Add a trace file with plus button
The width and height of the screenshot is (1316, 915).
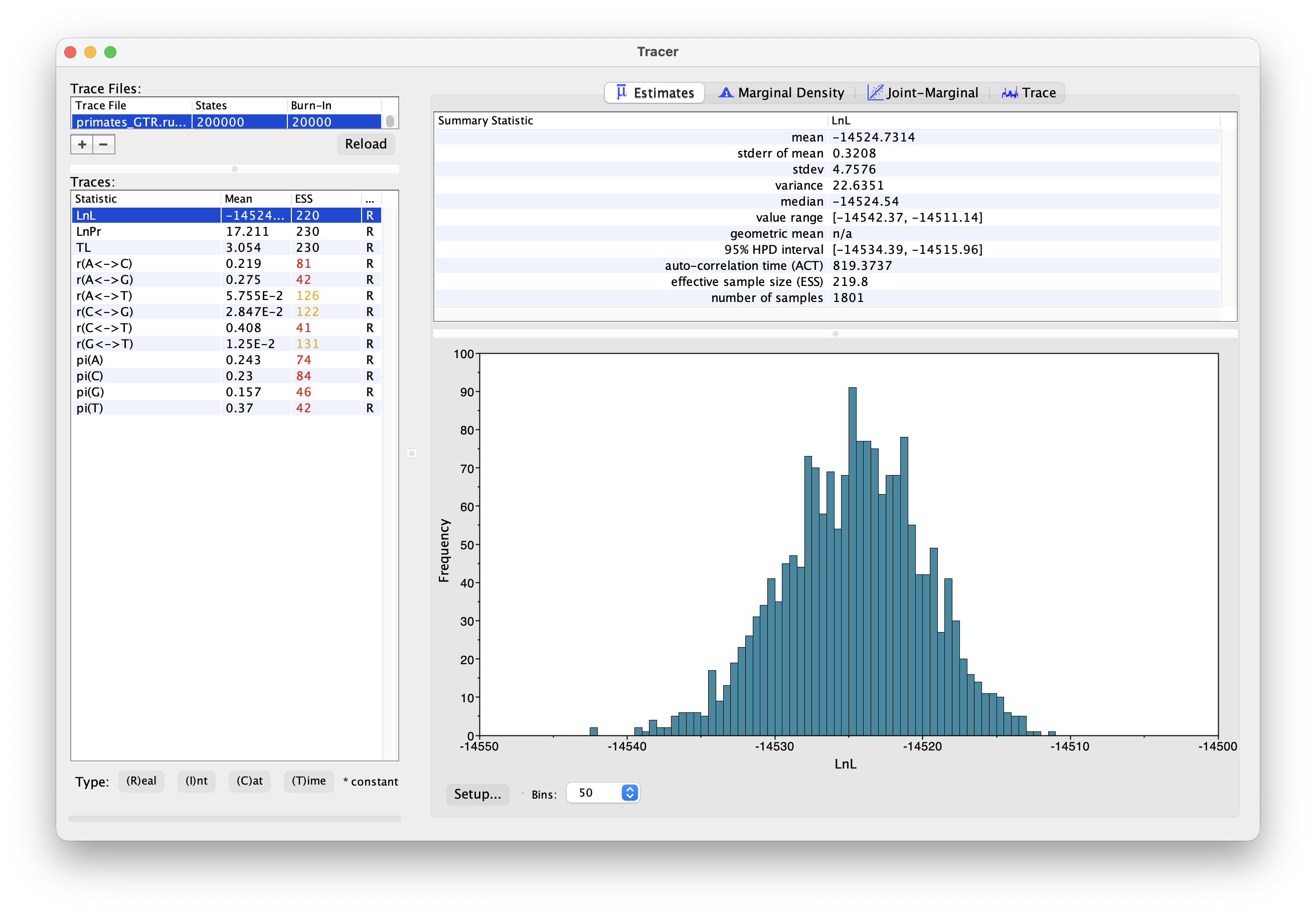tap(82, 144)
